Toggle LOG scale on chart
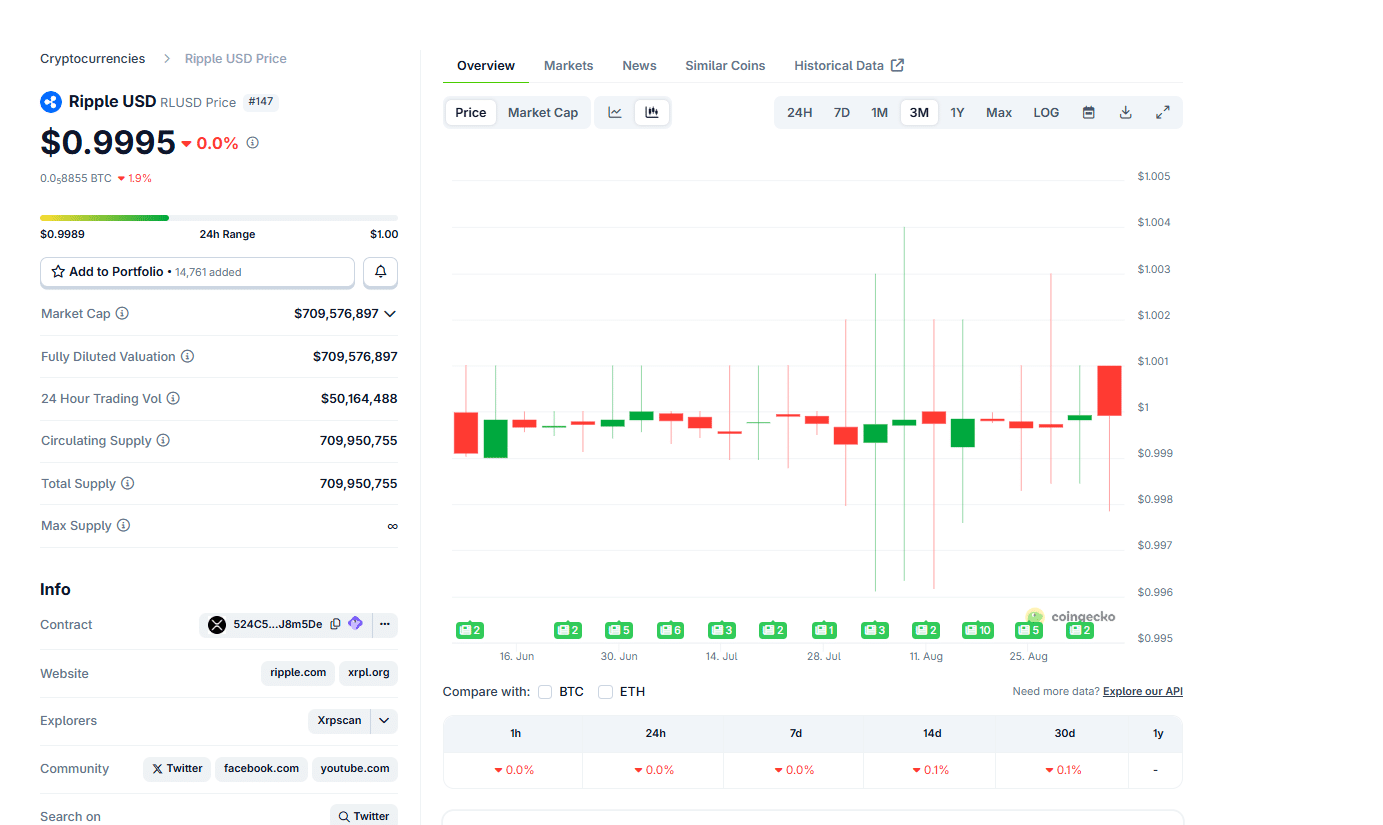This screenshot has height=825, width=1383. pyautogui.click(x=1046, y=113)
